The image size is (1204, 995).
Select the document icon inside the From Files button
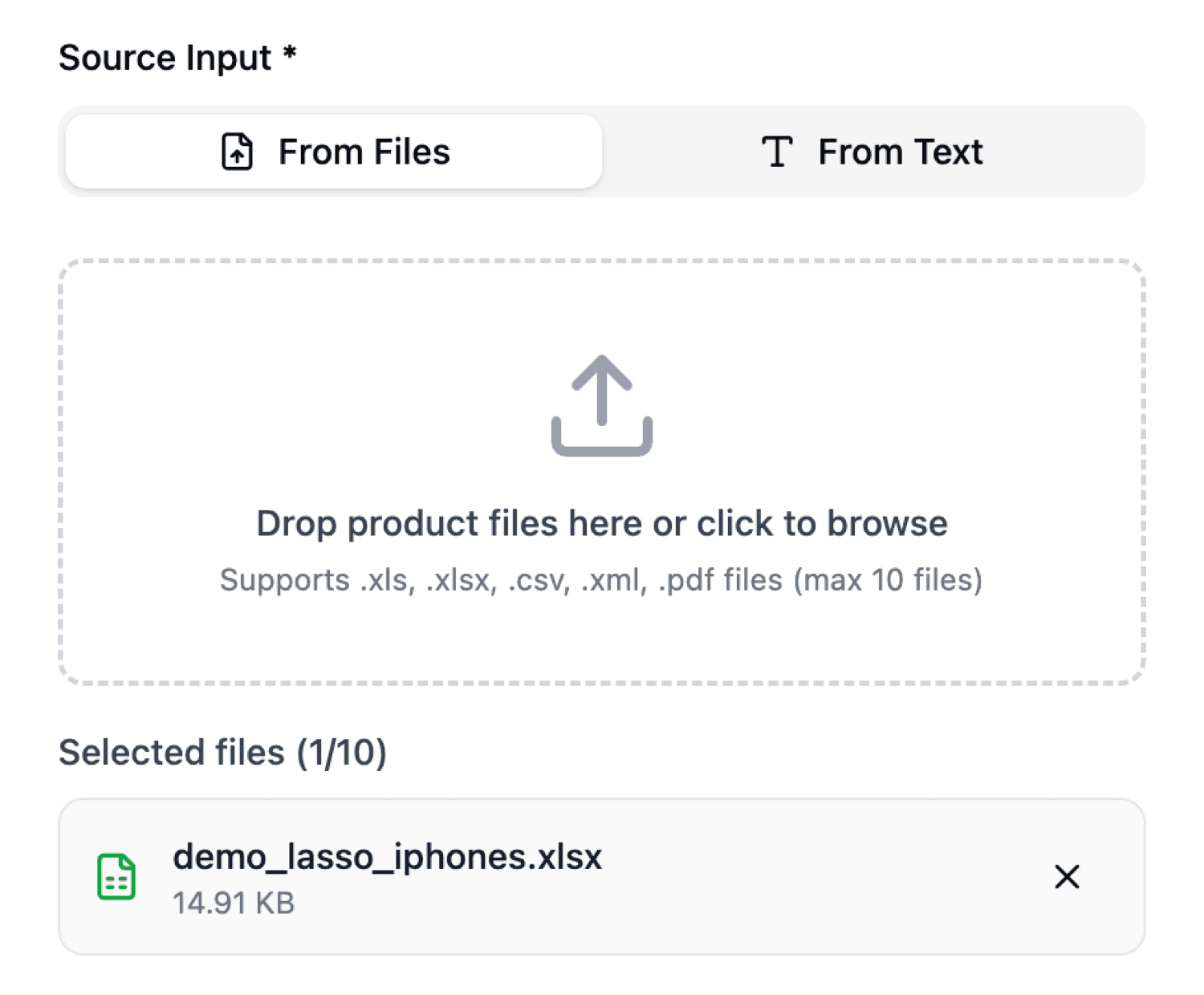235,151
